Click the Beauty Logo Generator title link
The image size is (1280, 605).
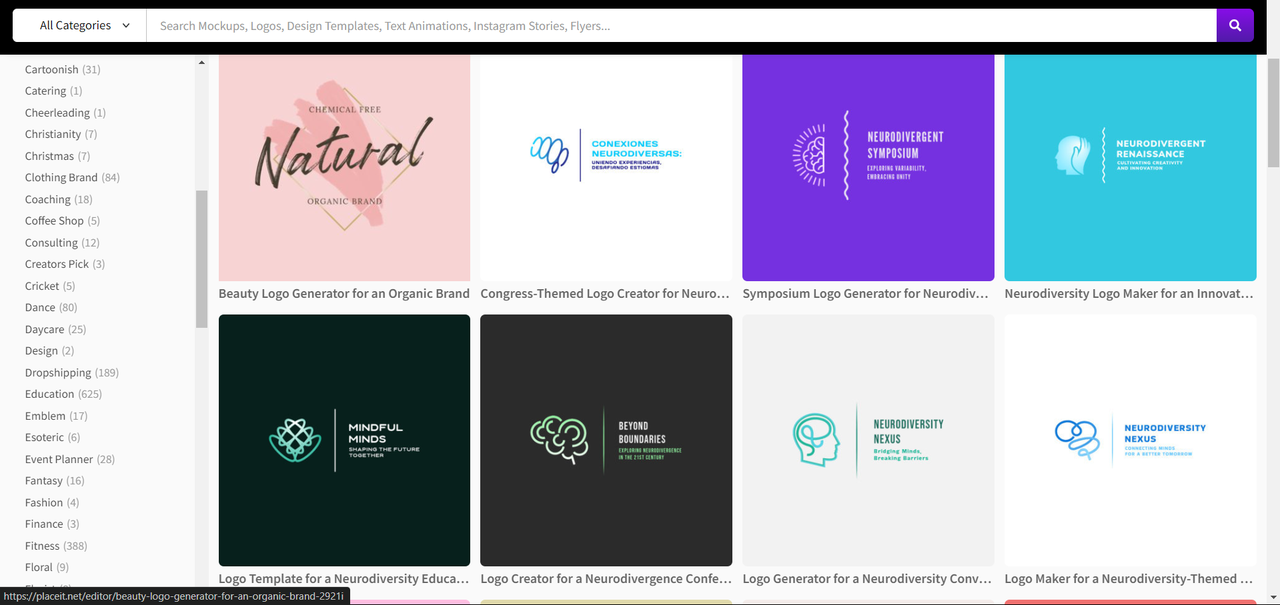(x=344, y=294)
